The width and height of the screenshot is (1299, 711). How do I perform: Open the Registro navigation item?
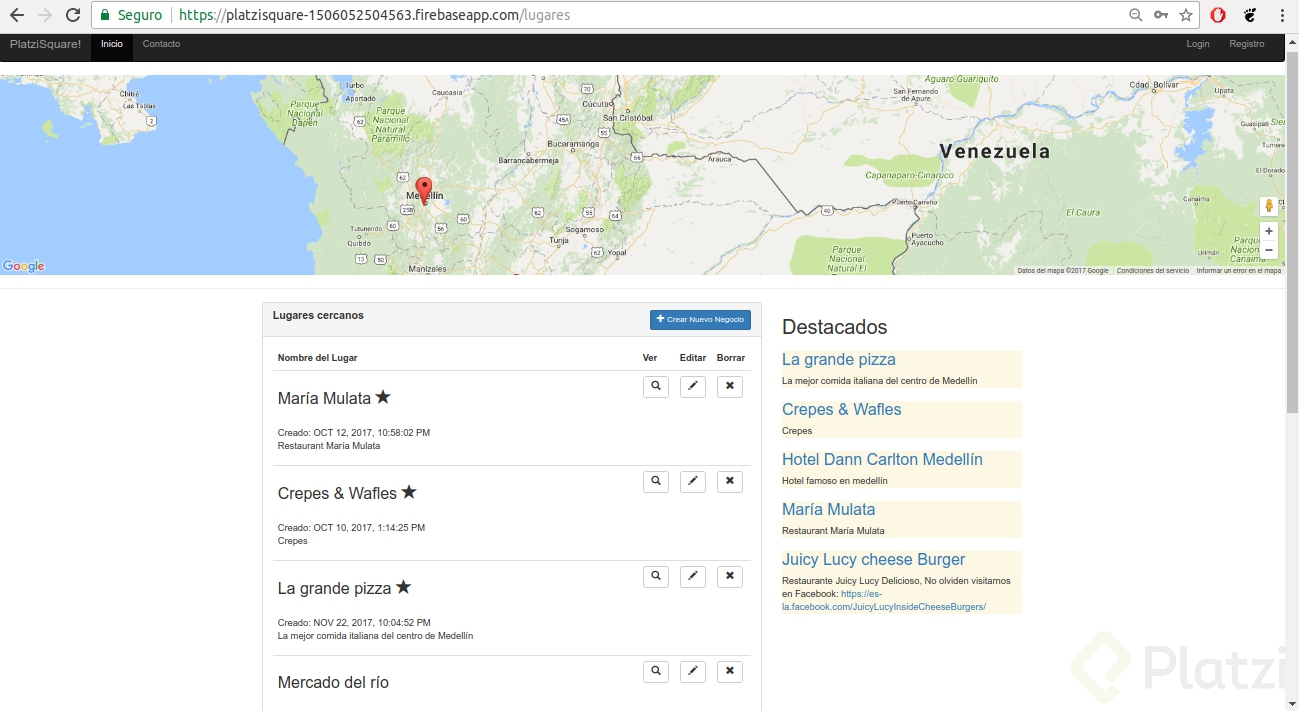tap(1247, 44)
